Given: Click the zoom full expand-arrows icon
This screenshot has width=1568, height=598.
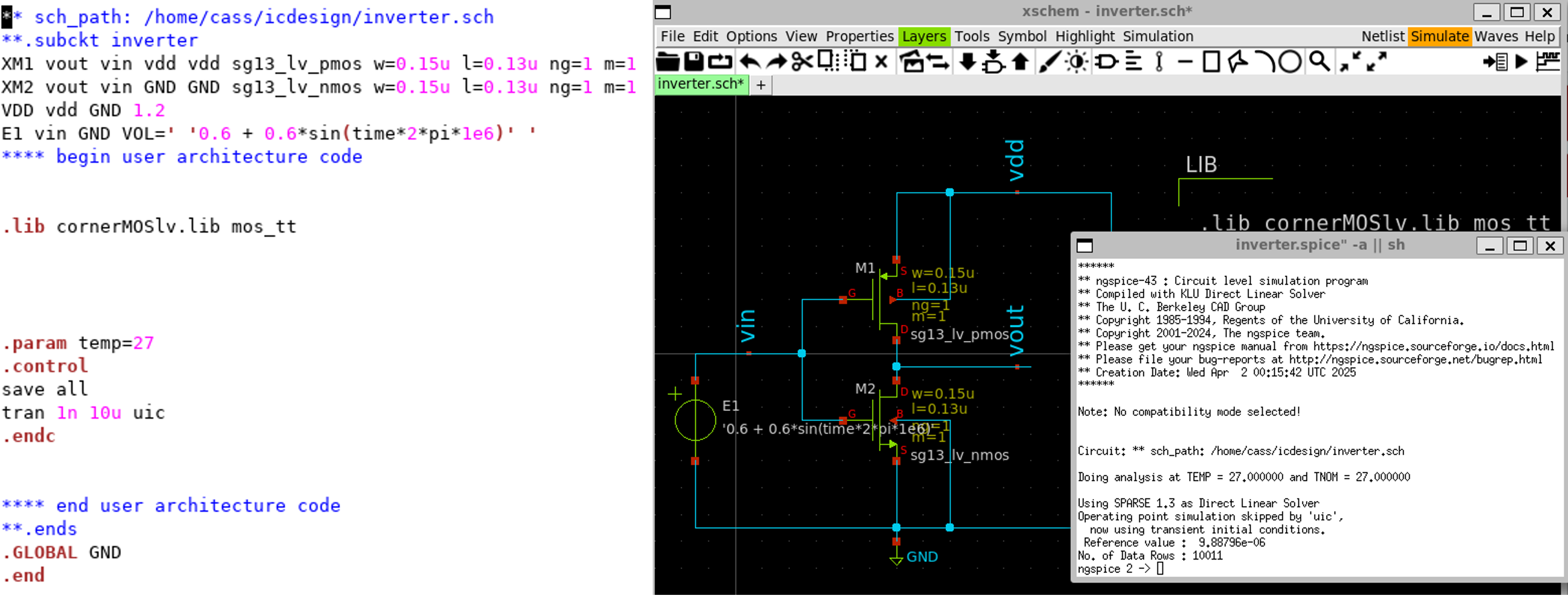Looking at the screenshot, I should pos(1376,62).
